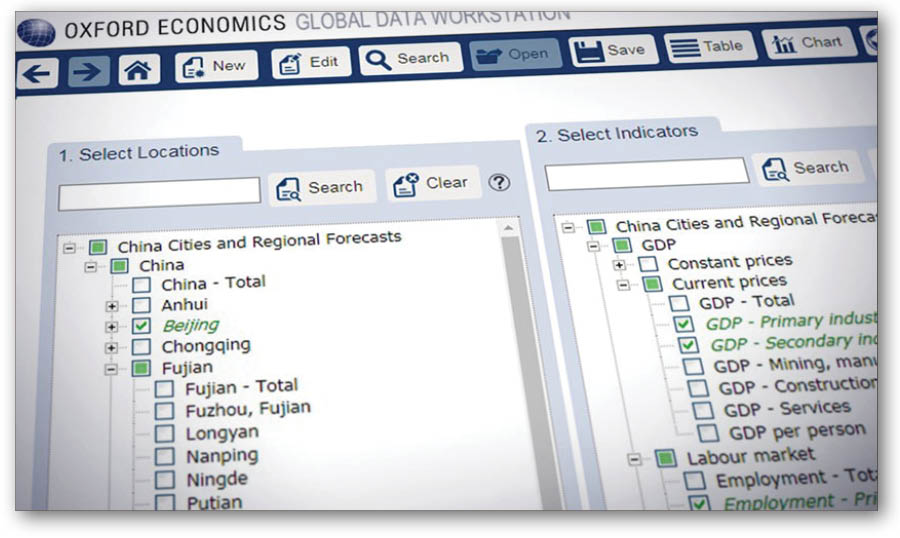Image resolution: width=900 pixels, height=538 pixels.
Task: Uncheck GDP - Secondary industry checkbox
Action: [688, 345]
